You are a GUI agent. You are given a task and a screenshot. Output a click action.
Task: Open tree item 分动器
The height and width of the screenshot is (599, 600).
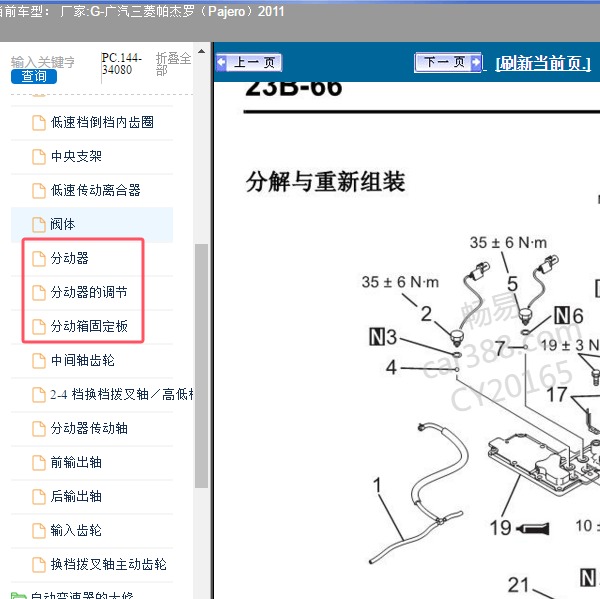(x=70, y=258)
